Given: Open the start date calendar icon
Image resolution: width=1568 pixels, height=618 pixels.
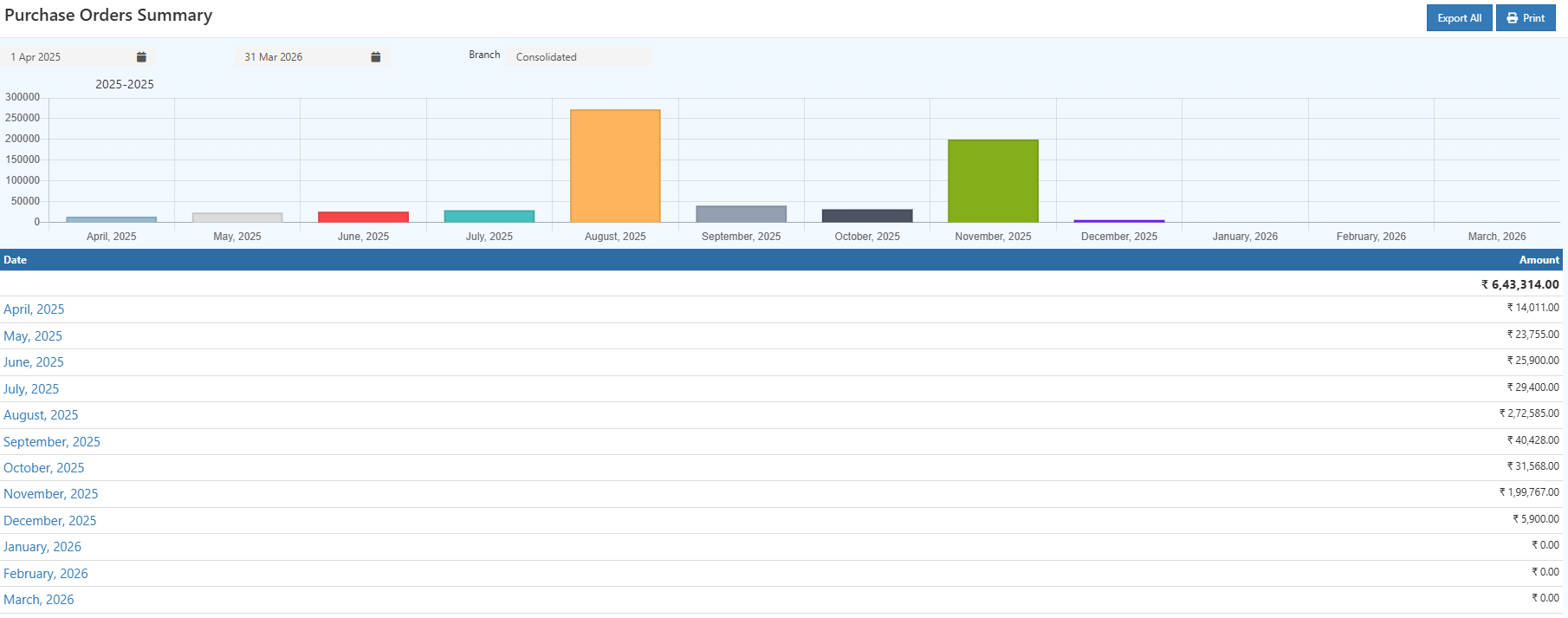Looking at the screenshot, I should tap(141, 57).
